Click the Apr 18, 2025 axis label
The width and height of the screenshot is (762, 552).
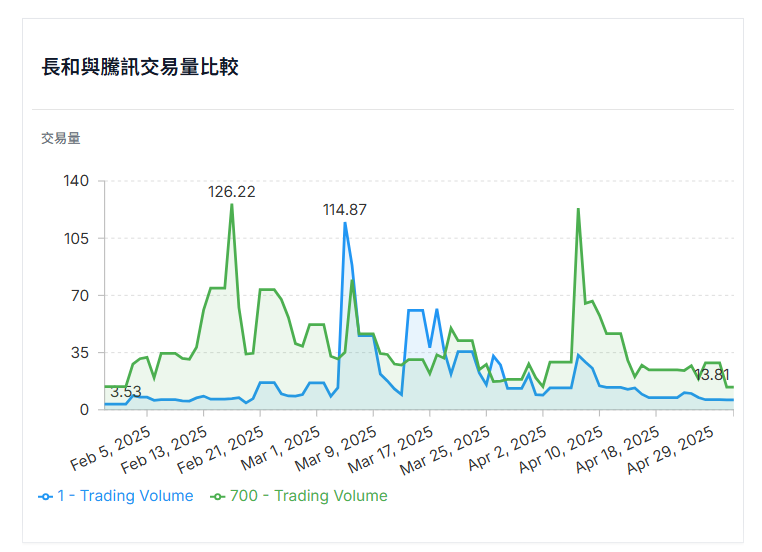click(x=617, y=450)
